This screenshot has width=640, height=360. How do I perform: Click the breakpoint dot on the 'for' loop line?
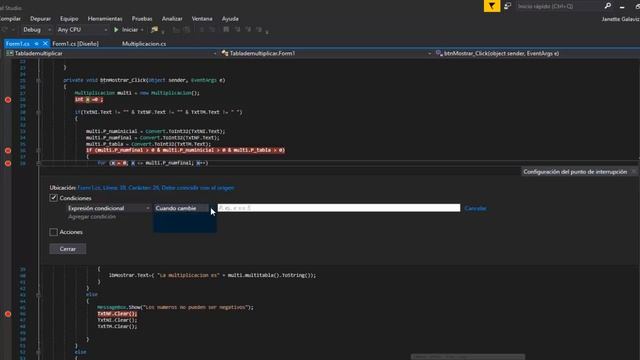8,163
